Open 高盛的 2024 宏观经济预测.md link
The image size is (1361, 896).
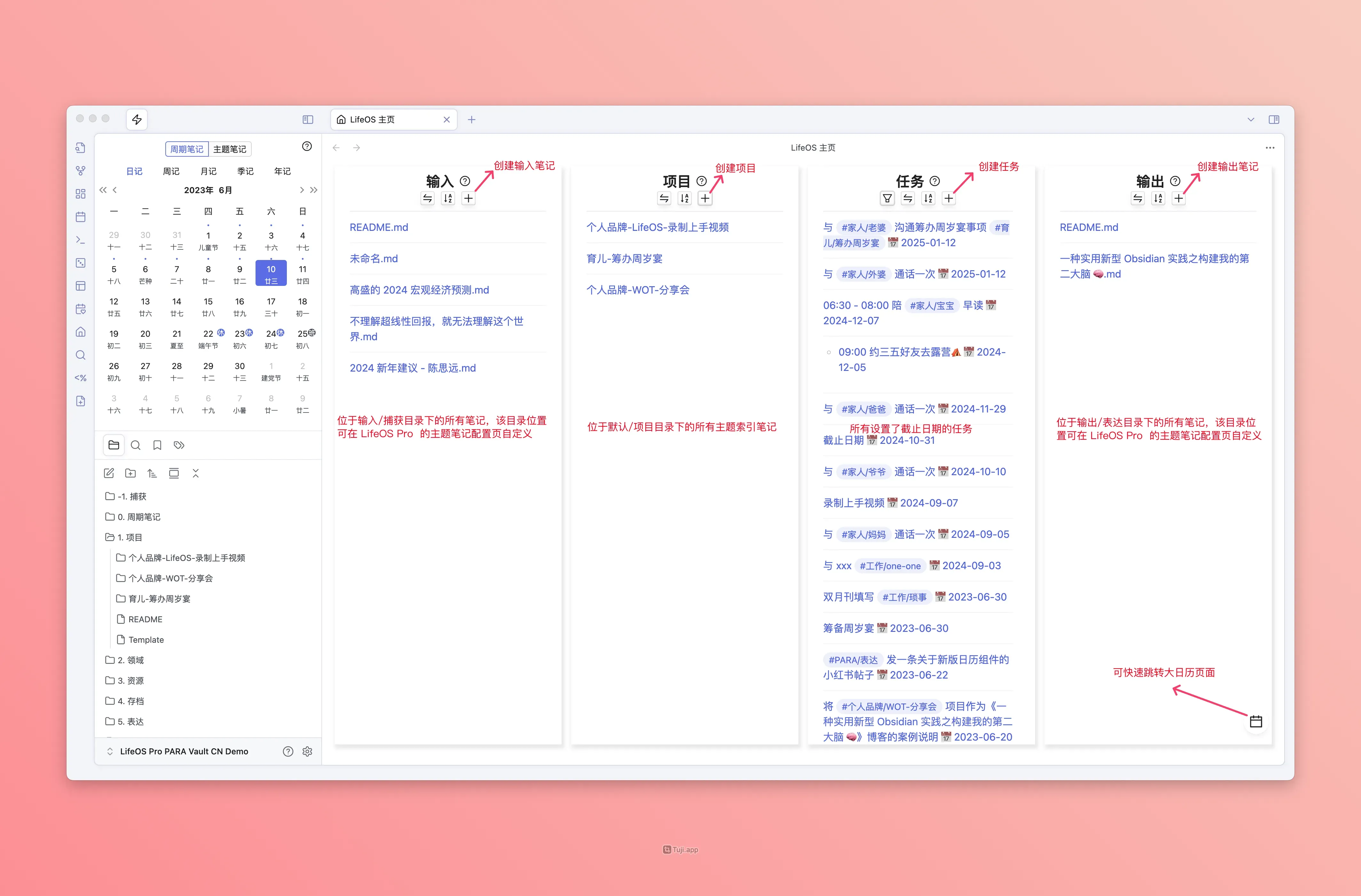point(419,290)
